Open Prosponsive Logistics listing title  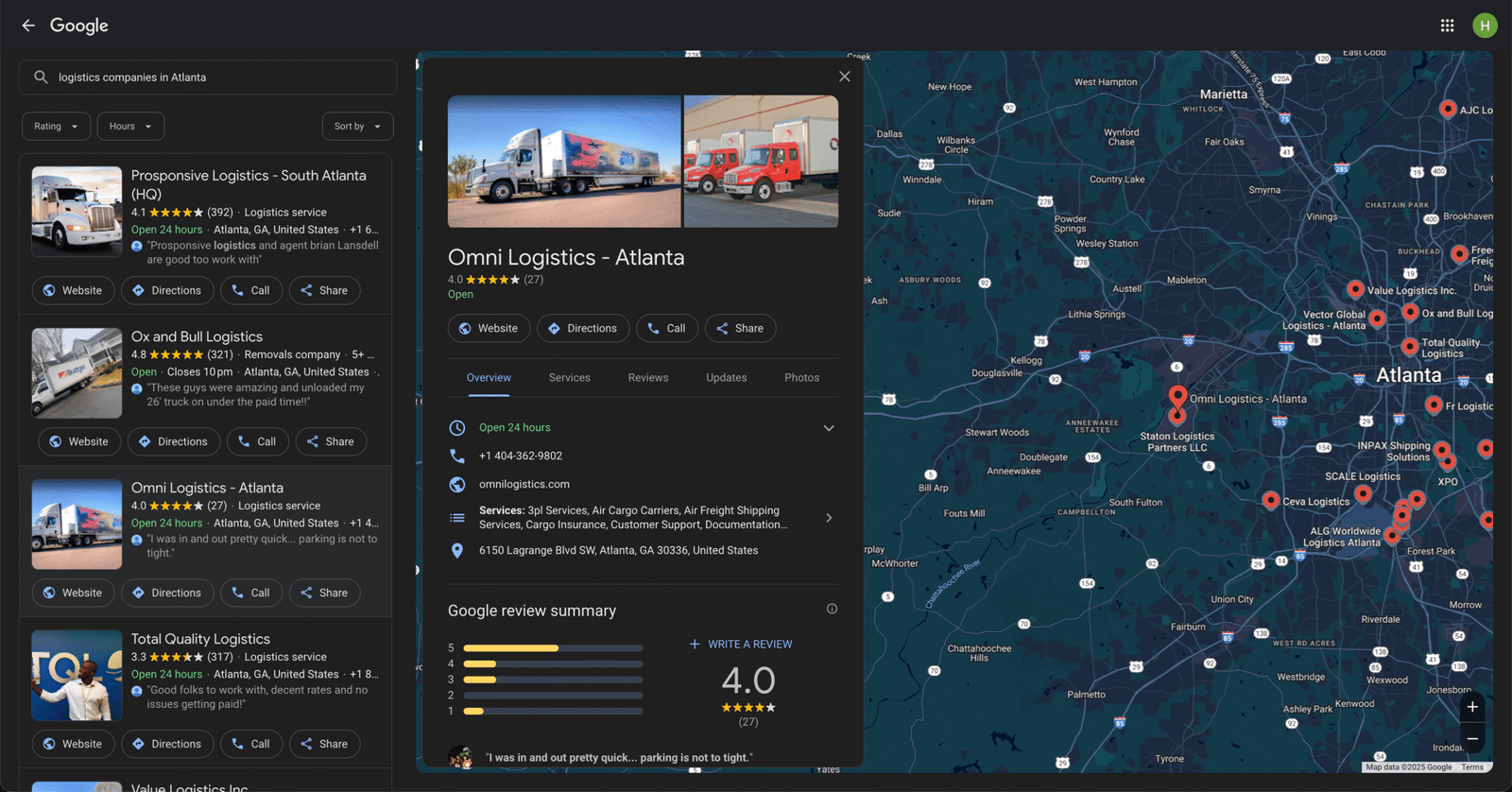[249, 184]
